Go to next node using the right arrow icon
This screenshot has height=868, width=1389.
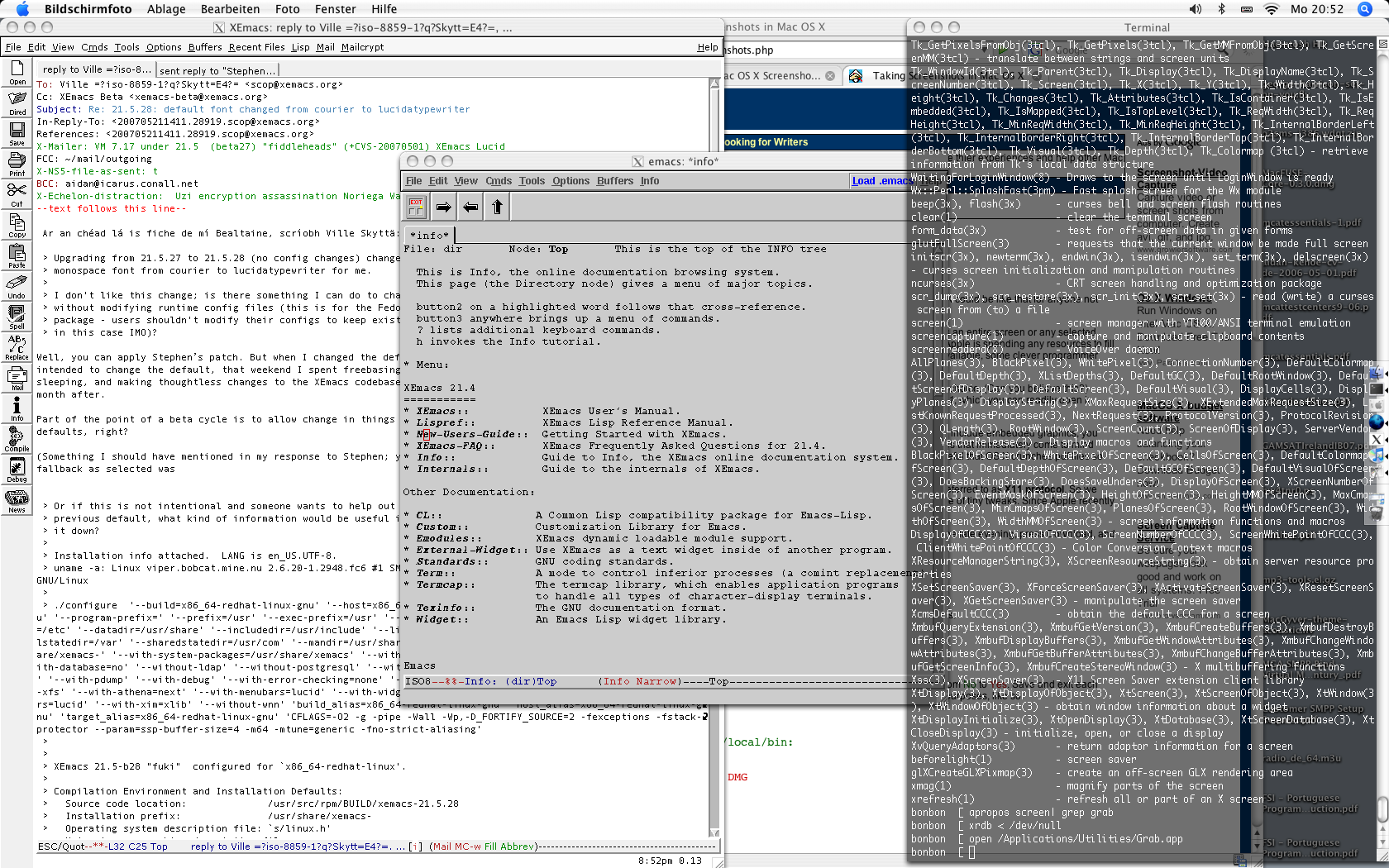pyautogui.click(x=444, y=207)
